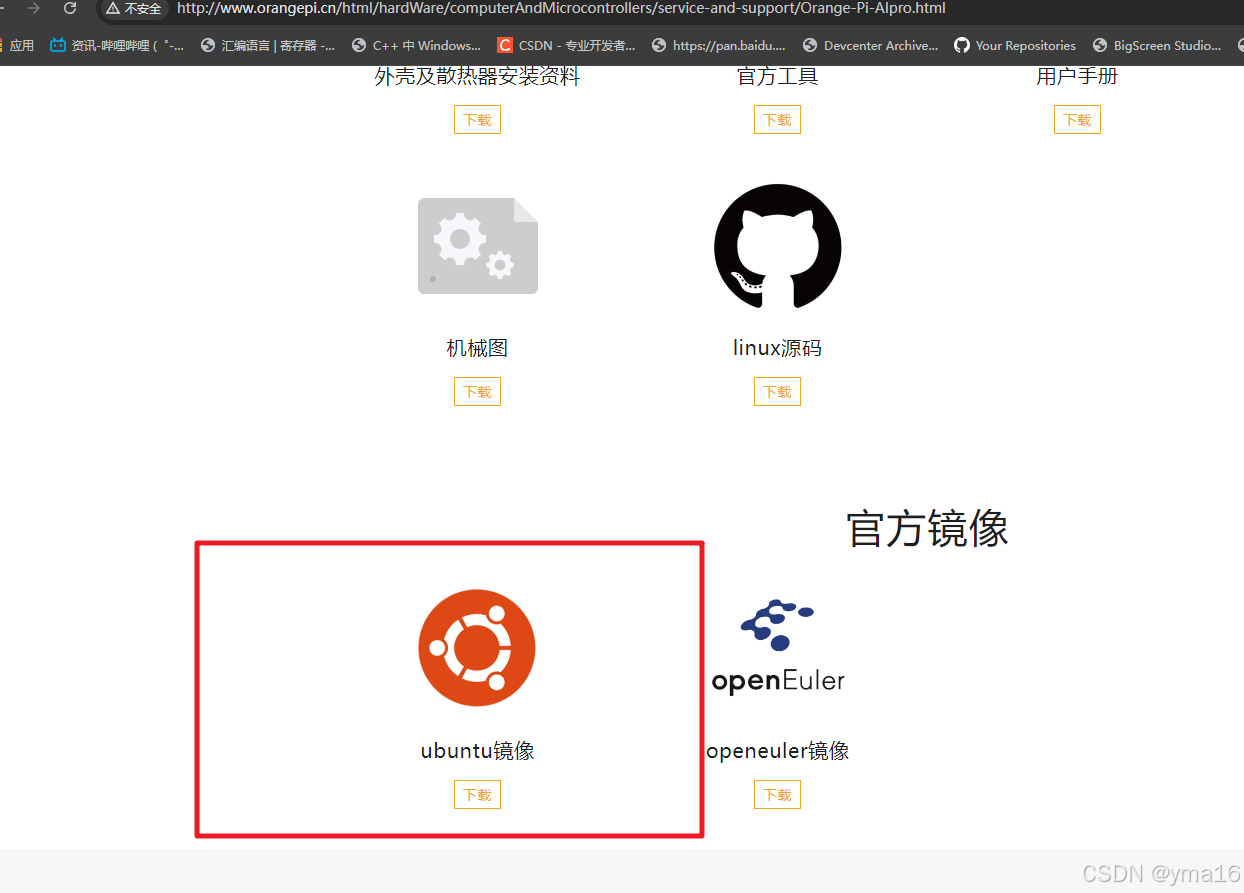This screenshot has height=893, width=1244.
Task: Click the browser forward arrow
Action: (x=33, y=8)
